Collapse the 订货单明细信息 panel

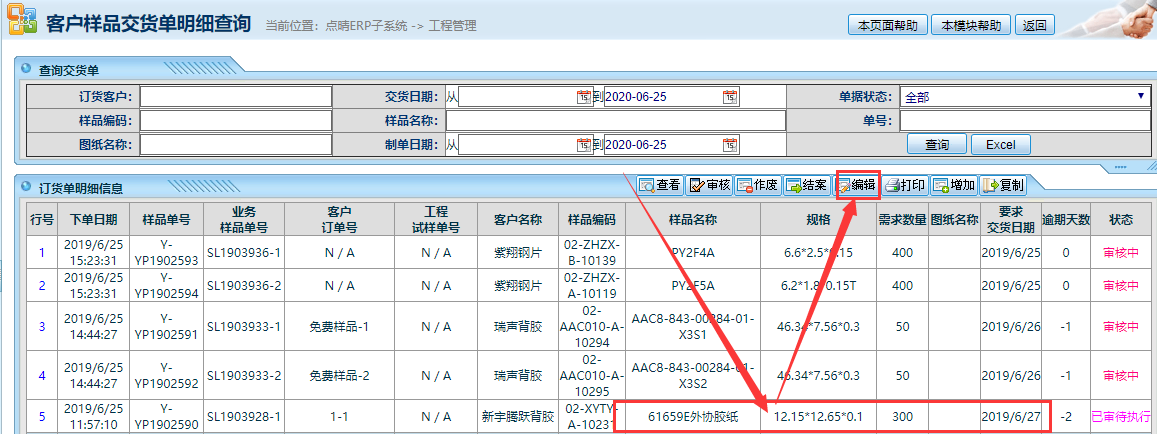click(x=25, y=187)
